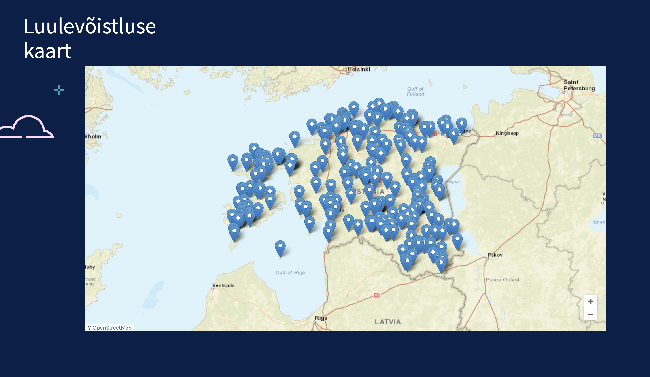Screen dimensions: 650x377
Task: Click the Pskov city label
Action: (x=495, y=255)
